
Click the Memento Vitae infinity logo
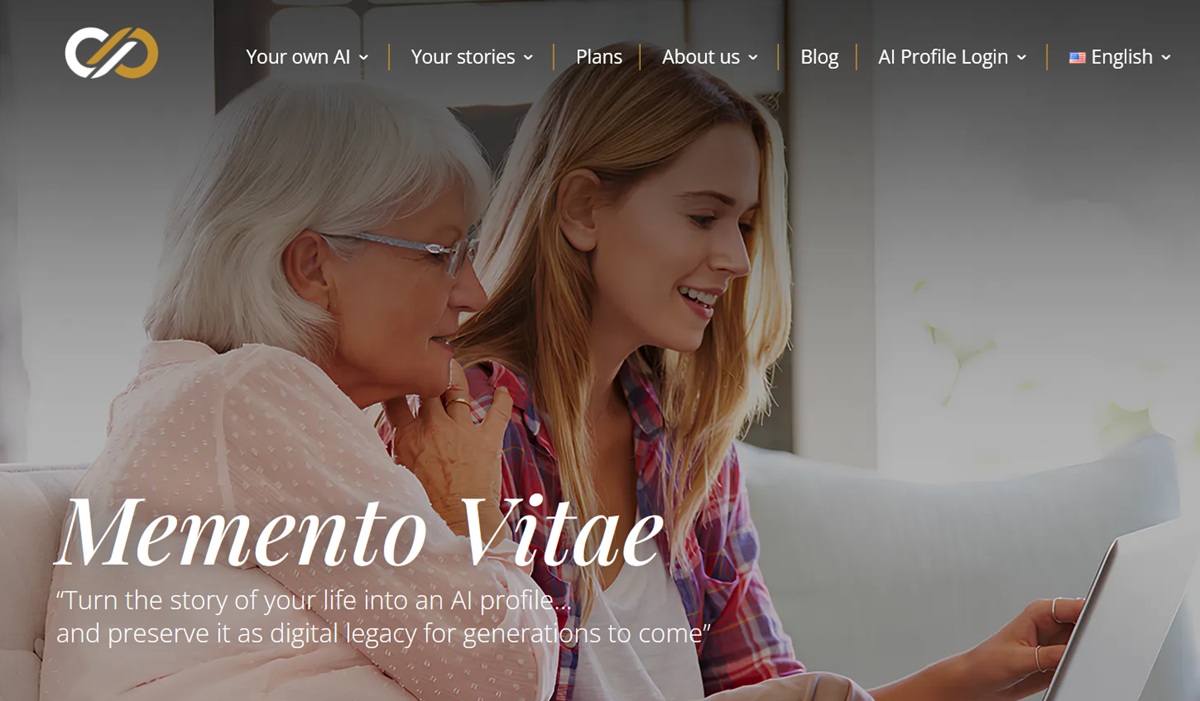point(112,53)
